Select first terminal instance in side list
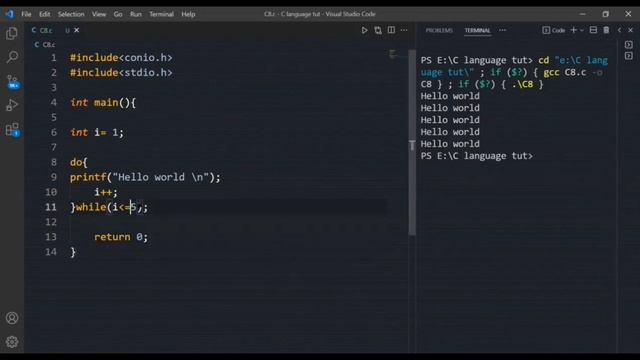 [629, 44]
